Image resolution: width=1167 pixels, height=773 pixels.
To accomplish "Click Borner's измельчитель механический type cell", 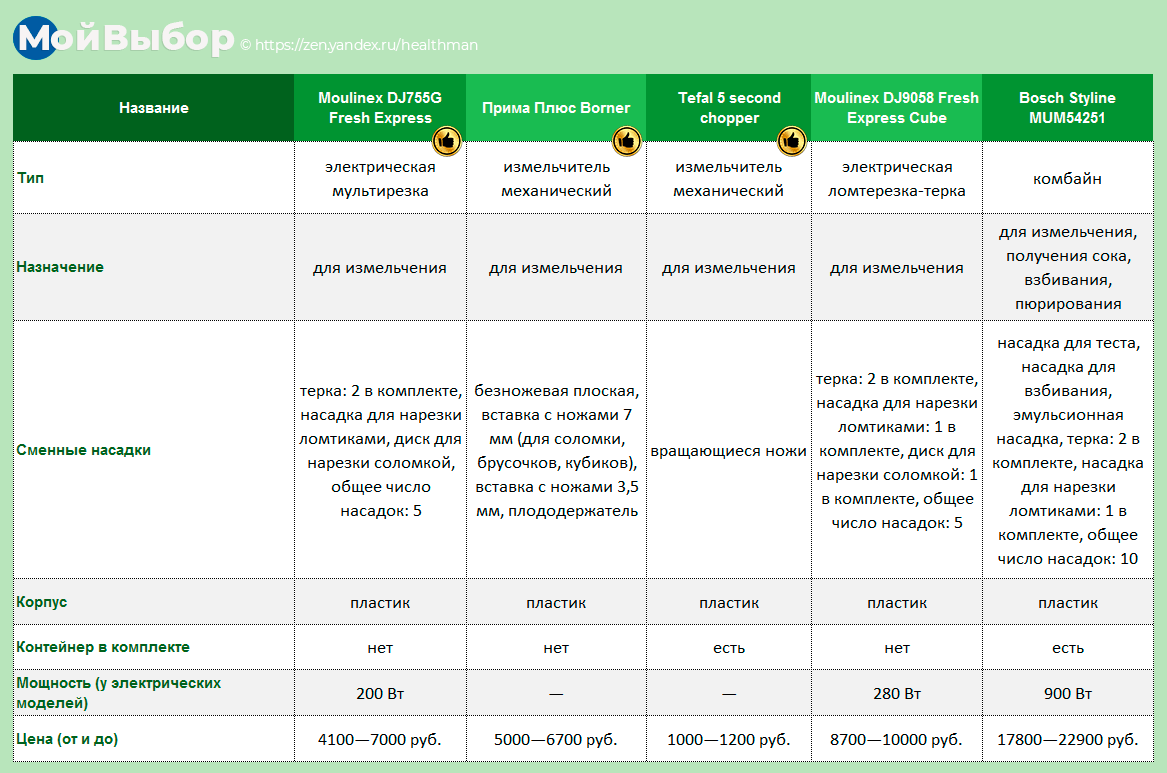I will [556, 179].
